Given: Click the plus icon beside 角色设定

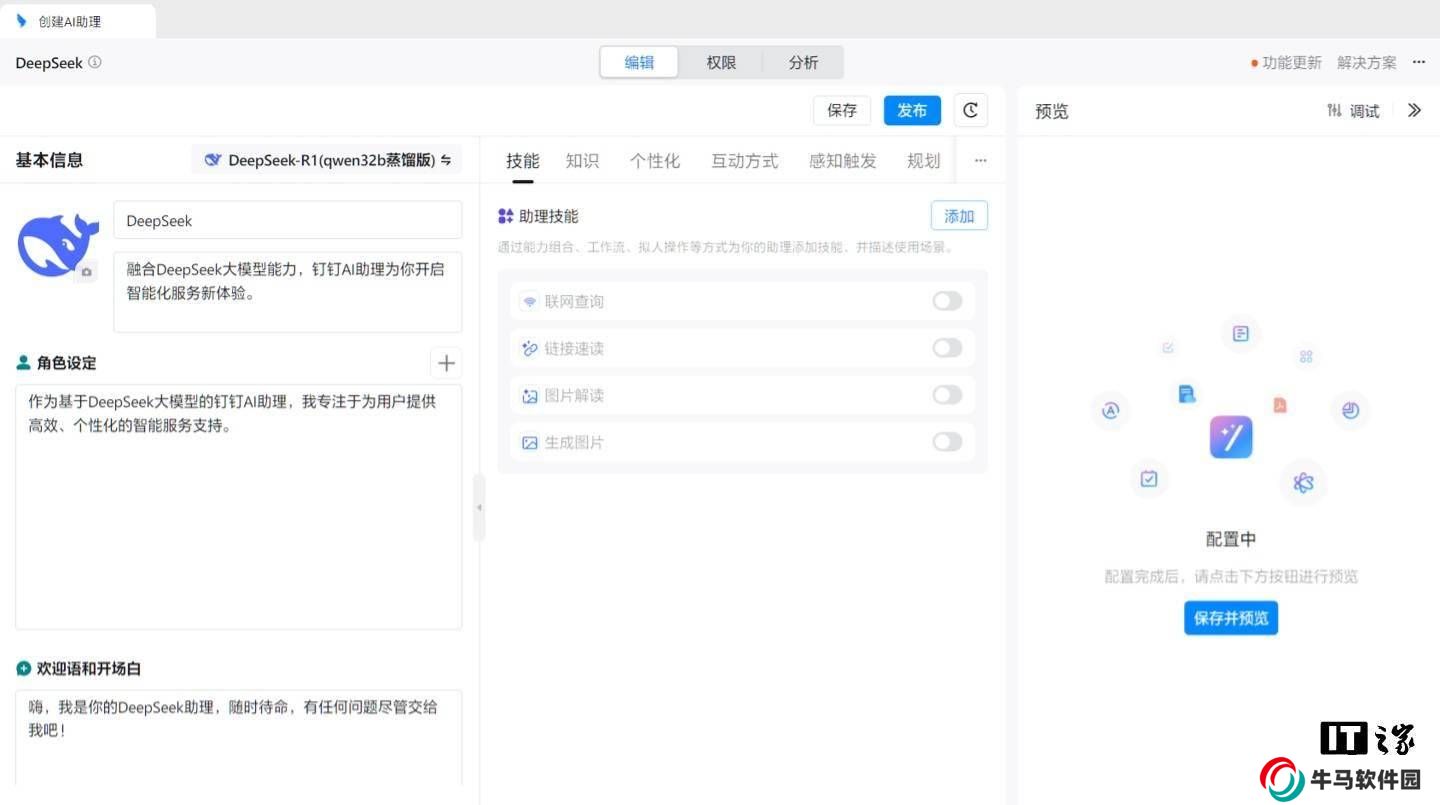Looking at the screenshot, I should tap(446, 363).
